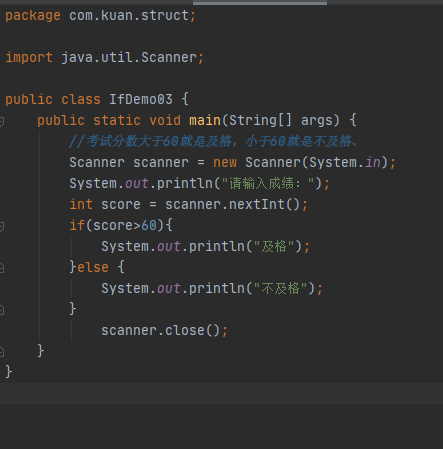This screenshot has height=449, width=443.
Task: Click the 'package' keyword
Action: pos(33,16)
